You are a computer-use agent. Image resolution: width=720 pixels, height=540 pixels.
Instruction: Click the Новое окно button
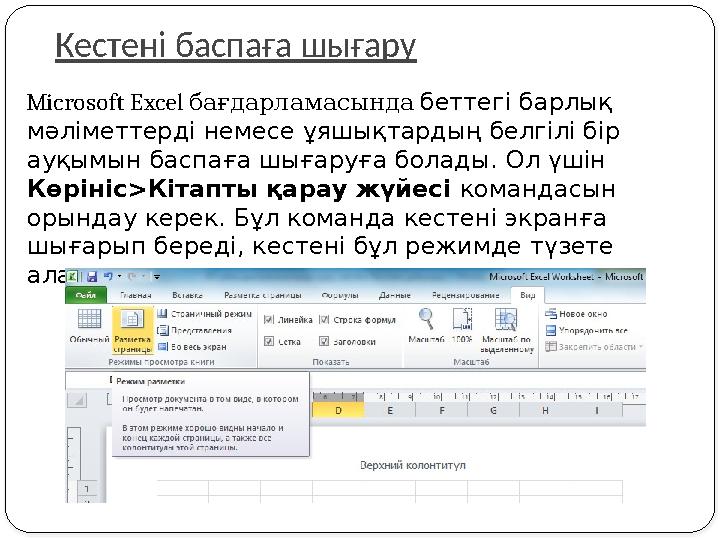tap(576, 314)
